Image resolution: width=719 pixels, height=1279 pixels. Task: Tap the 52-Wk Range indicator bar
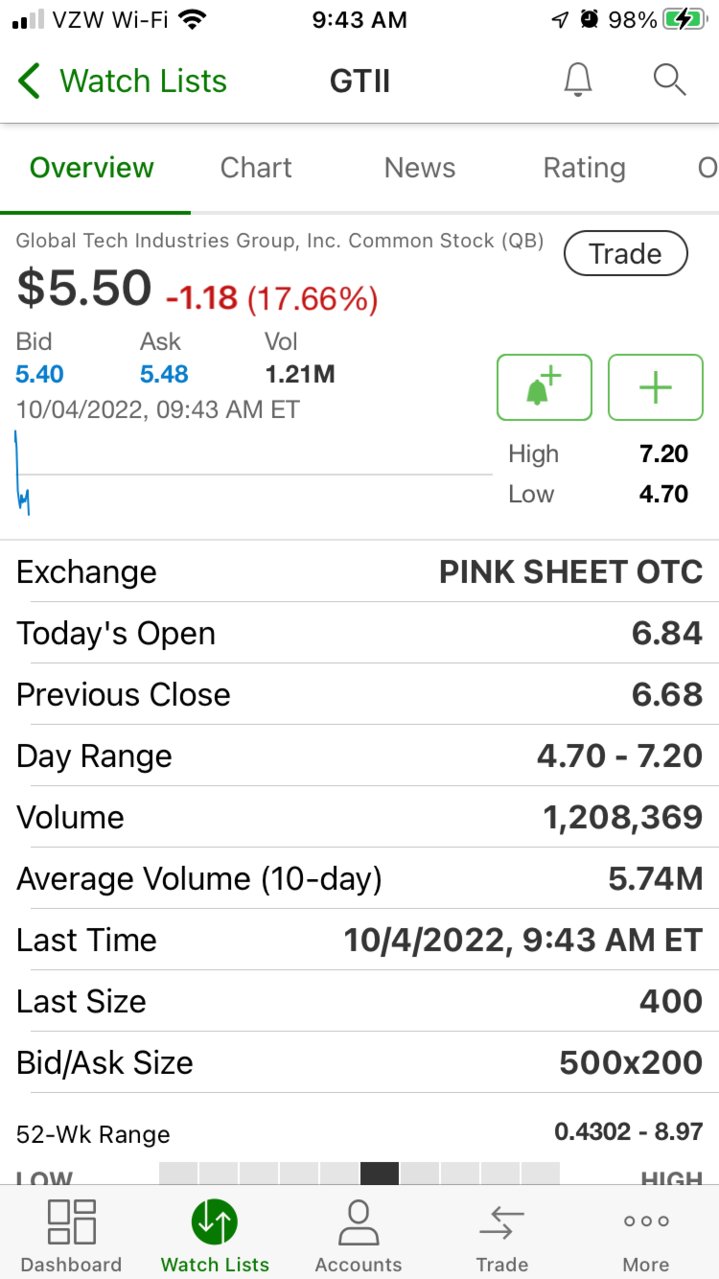[359, 1173]
